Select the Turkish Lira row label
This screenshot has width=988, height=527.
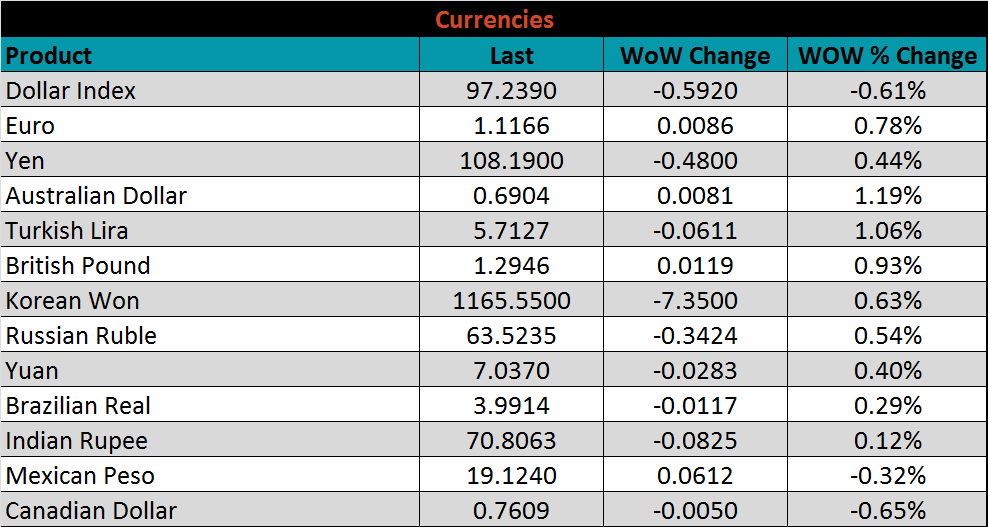click(x=67, y=231)
